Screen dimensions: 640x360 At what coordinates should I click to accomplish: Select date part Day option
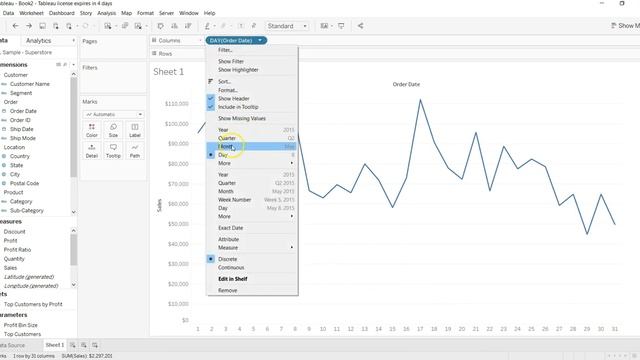[251, 155]
